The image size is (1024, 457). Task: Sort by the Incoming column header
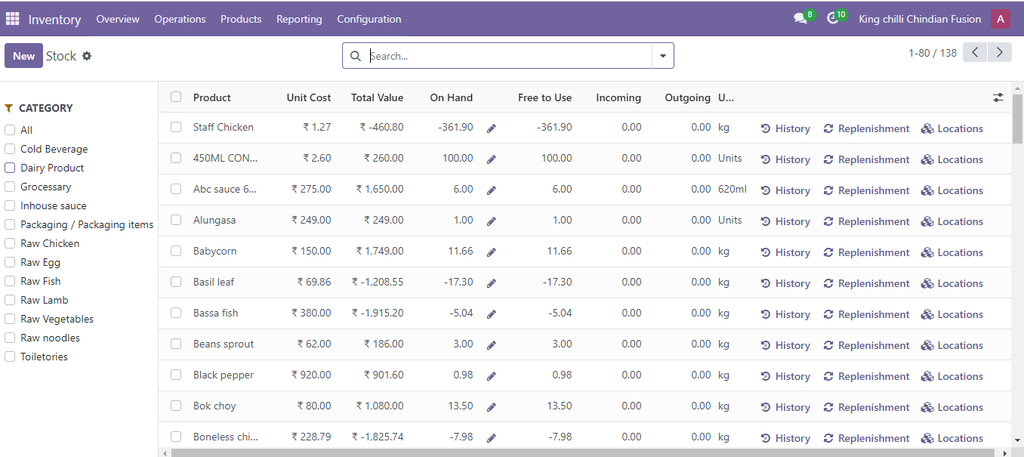coord(618,97)
